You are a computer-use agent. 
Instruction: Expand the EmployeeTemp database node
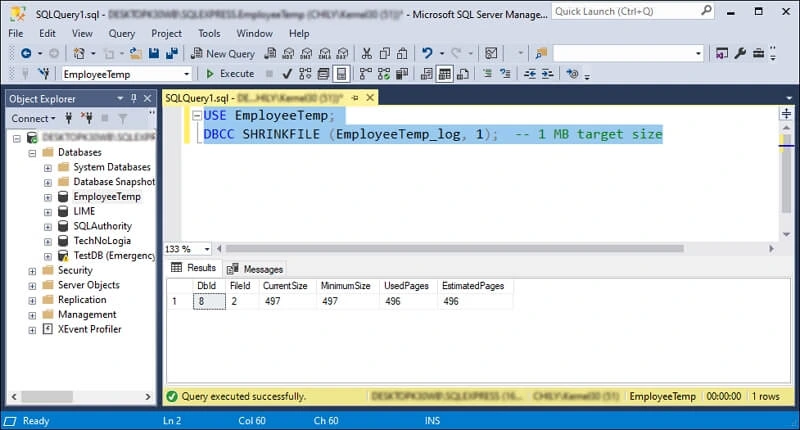click(47, 197)
